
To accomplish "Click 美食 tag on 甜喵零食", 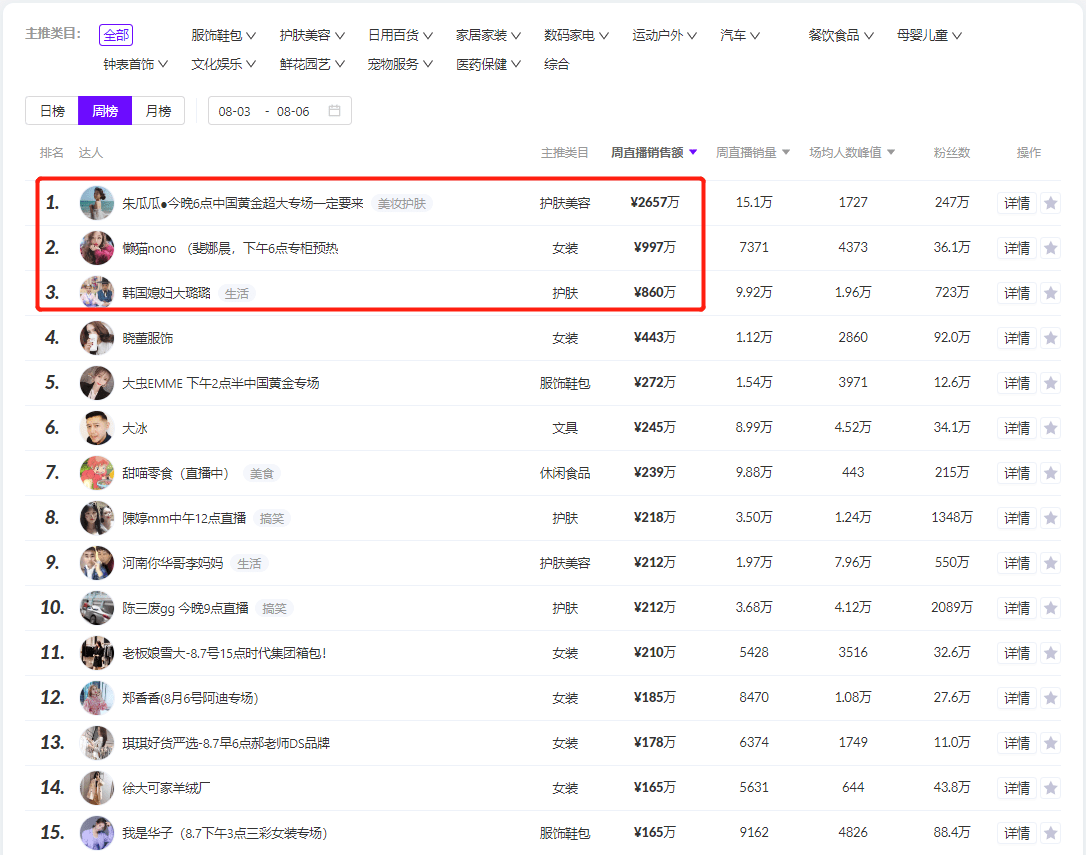I will (x=262, y=473).
